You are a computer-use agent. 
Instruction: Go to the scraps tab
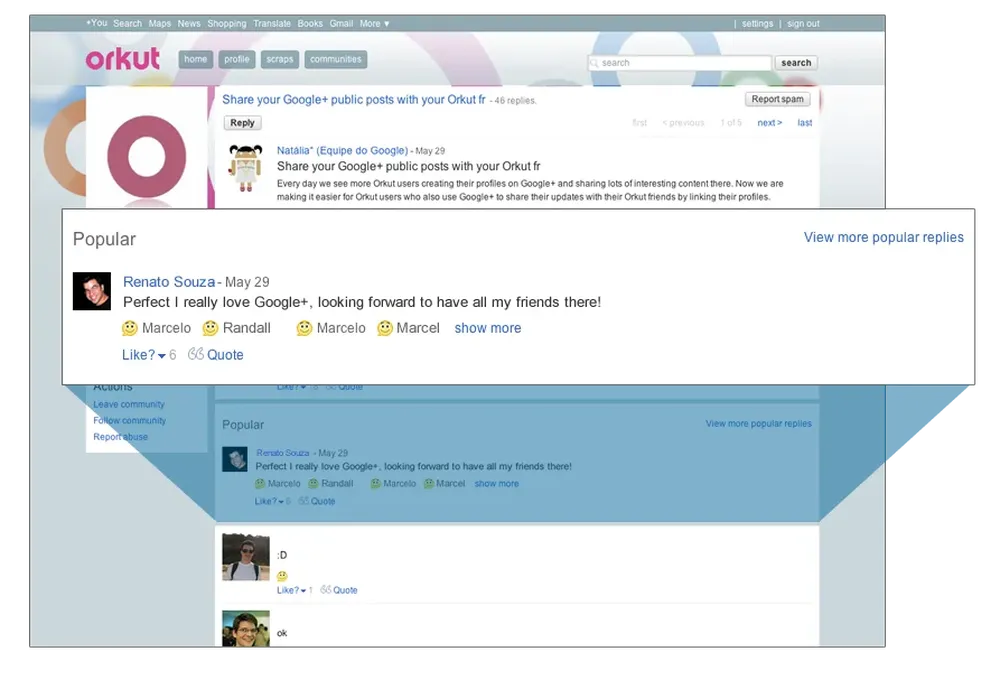pos(280,59)
